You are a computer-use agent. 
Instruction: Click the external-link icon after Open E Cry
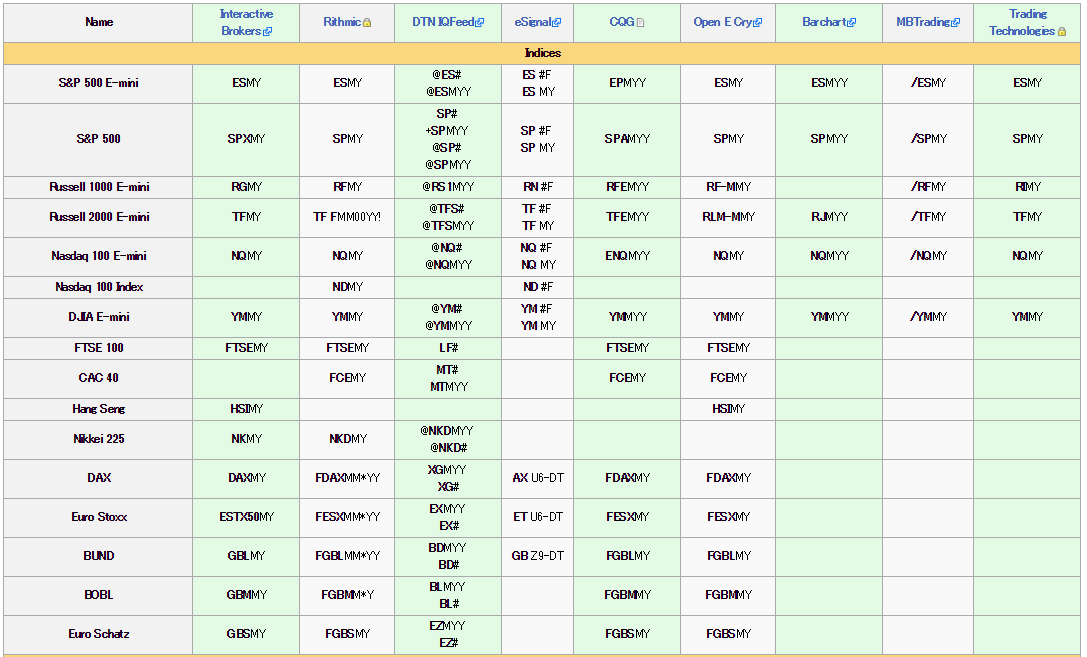point(757,23)
